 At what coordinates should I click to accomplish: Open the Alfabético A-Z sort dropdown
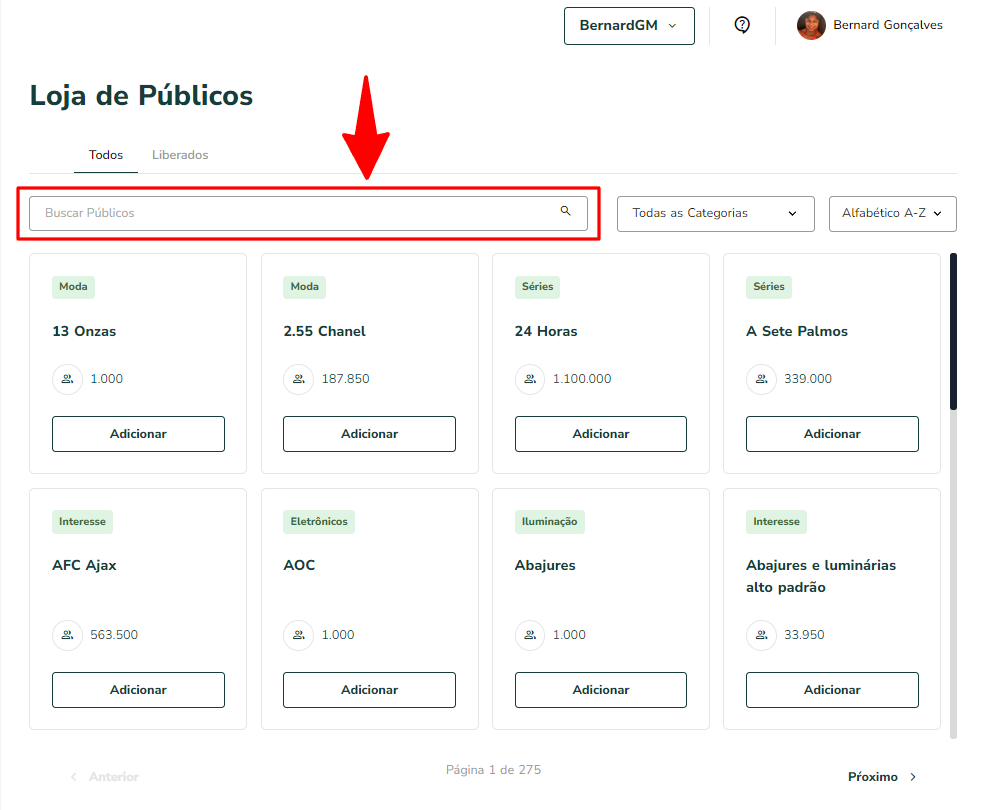[892, 214]
